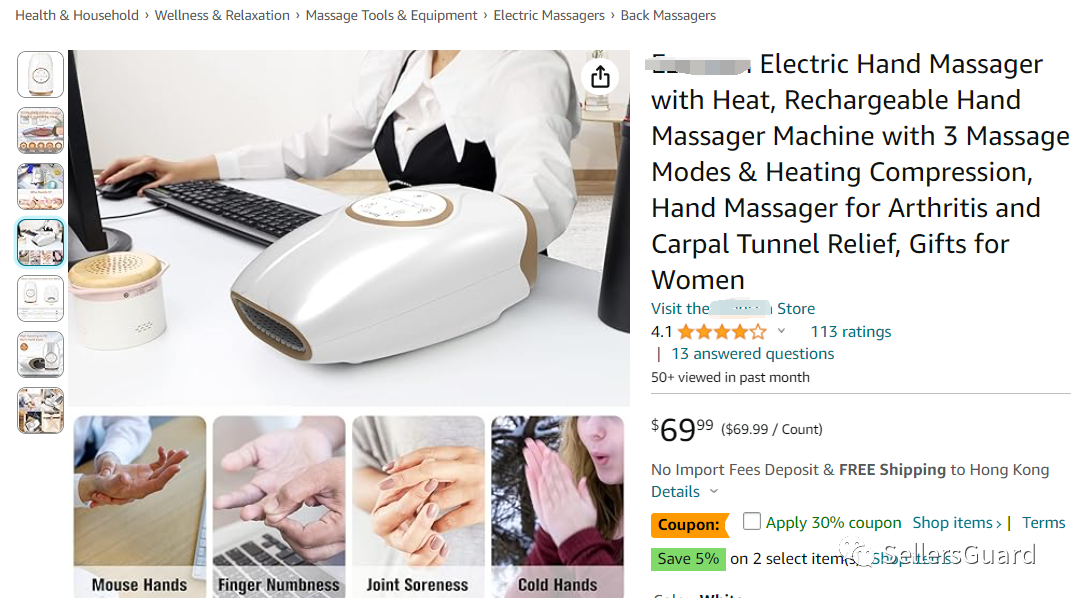Select the seventh product thumbnail

(40, 410)
